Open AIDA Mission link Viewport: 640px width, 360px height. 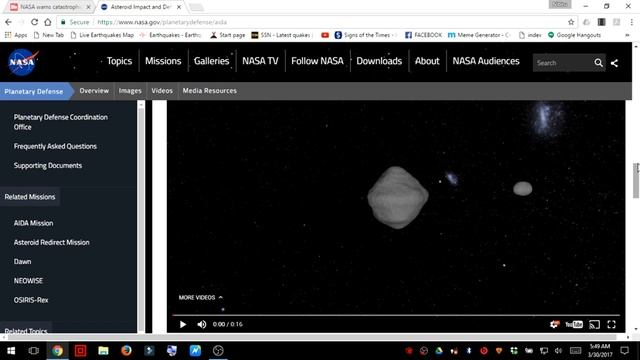pos(33,223)
